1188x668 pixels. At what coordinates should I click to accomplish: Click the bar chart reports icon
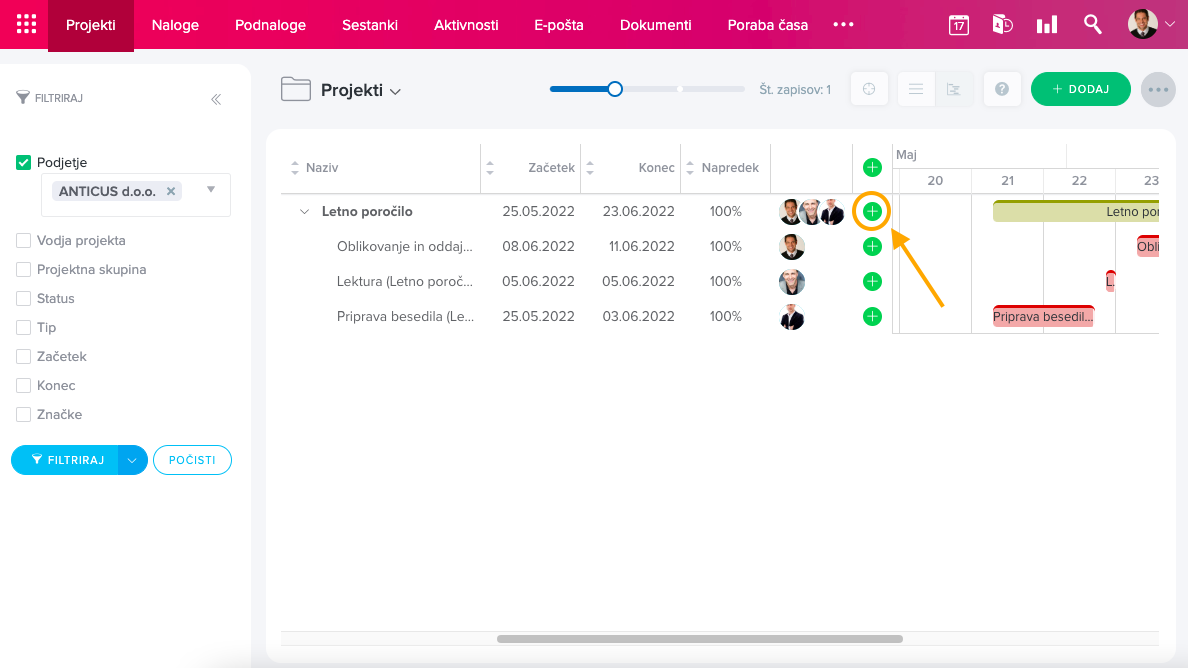tap(1047, 25)
